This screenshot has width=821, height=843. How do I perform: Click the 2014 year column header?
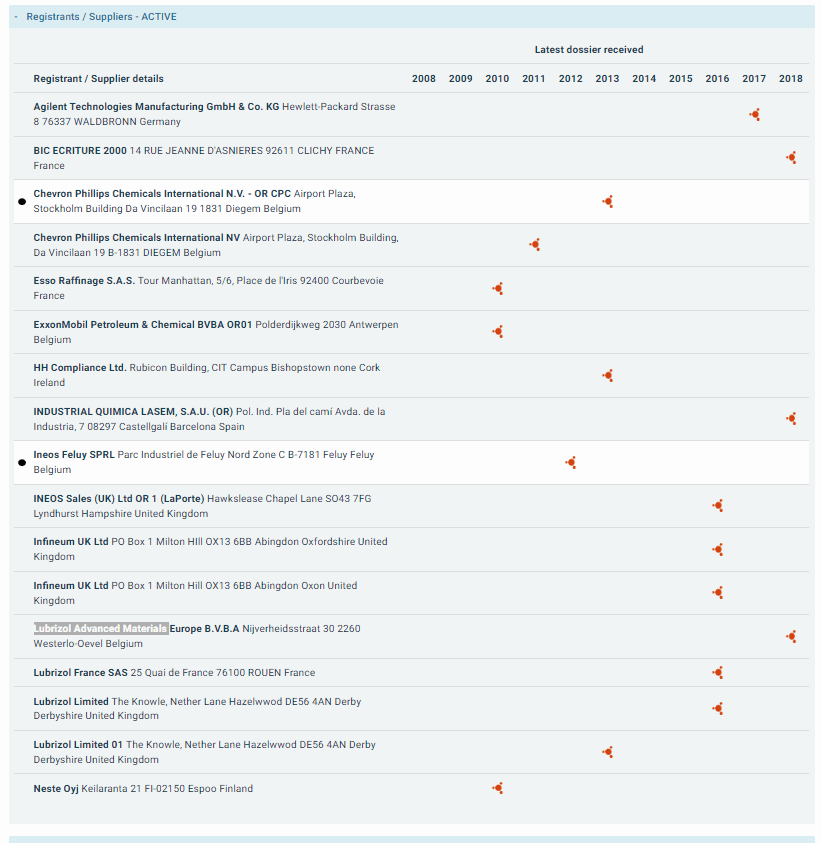click(x=644, y=78)
